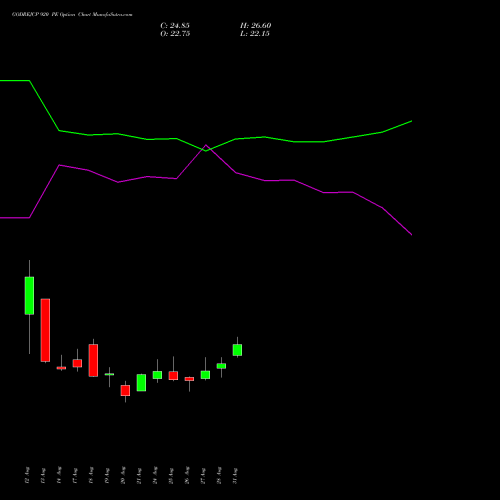Click the green candlestick for 21 Aug
This screenshot has height=500, width=500.
coord(141,383)
